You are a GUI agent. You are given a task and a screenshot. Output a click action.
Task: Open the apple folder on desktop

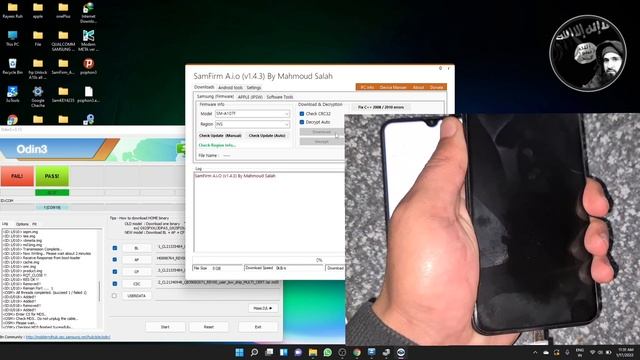click(x=38, y=11)
